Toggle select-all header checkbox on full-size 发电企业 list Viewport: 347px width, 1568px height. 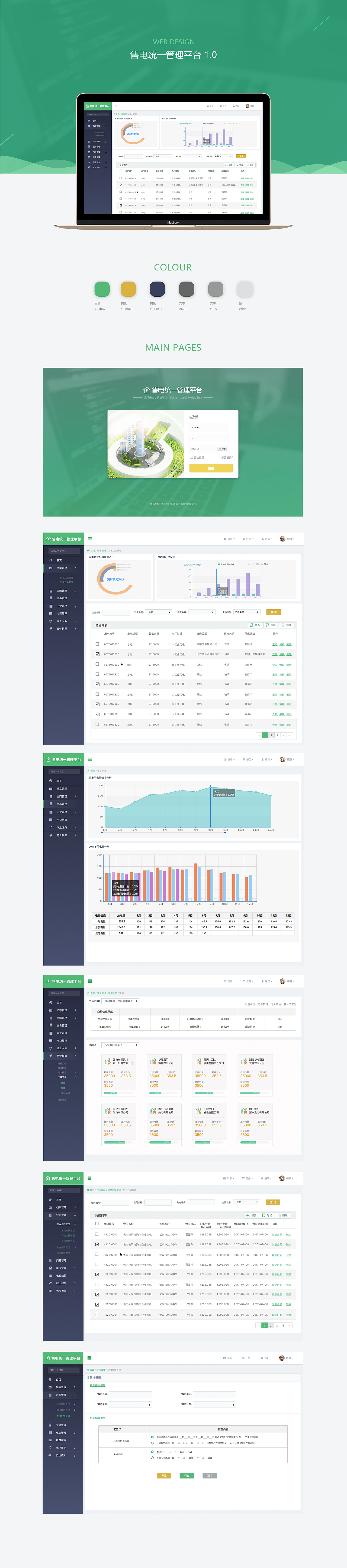(x=98, y=634)
